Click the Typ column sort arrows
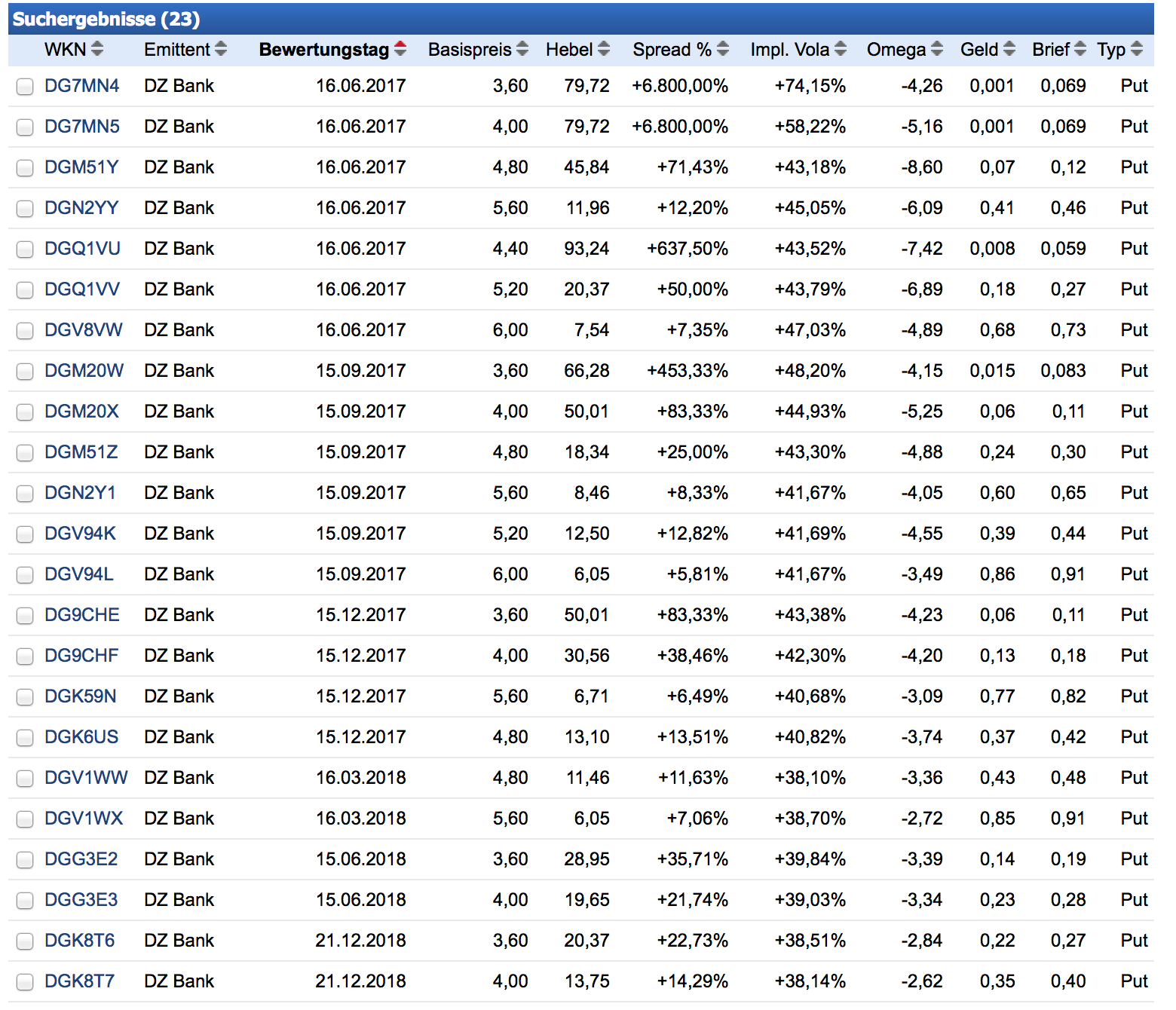Image resolution: width=1176 pixels, height=1010 pixels. (1137, 49)
